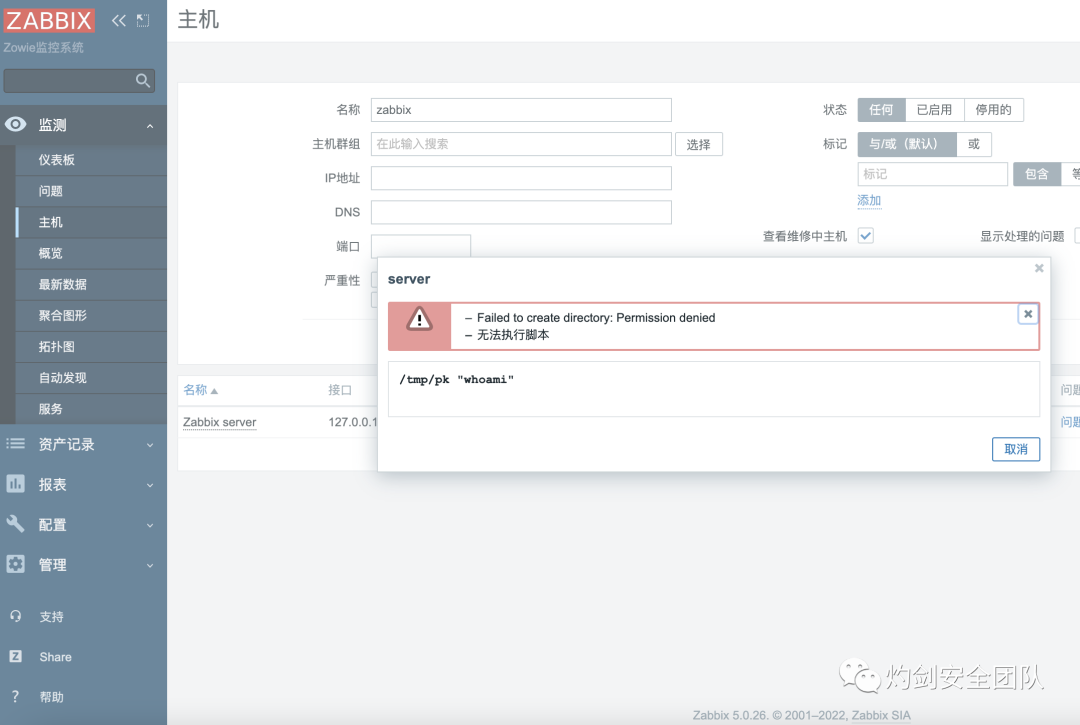Viewport: 1080px width, 725px height.
Task: Focus the 主机群组 search field
Action: tap(521, 144)
